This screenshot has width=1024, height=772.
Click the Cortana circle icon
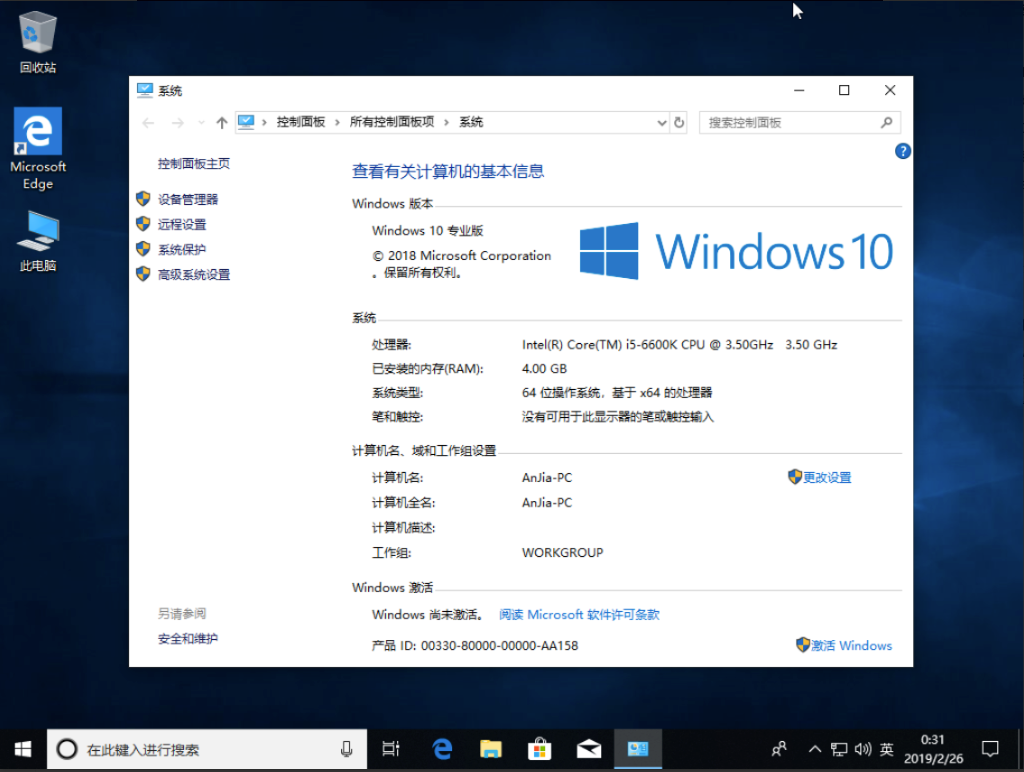(x=67, y=749)
